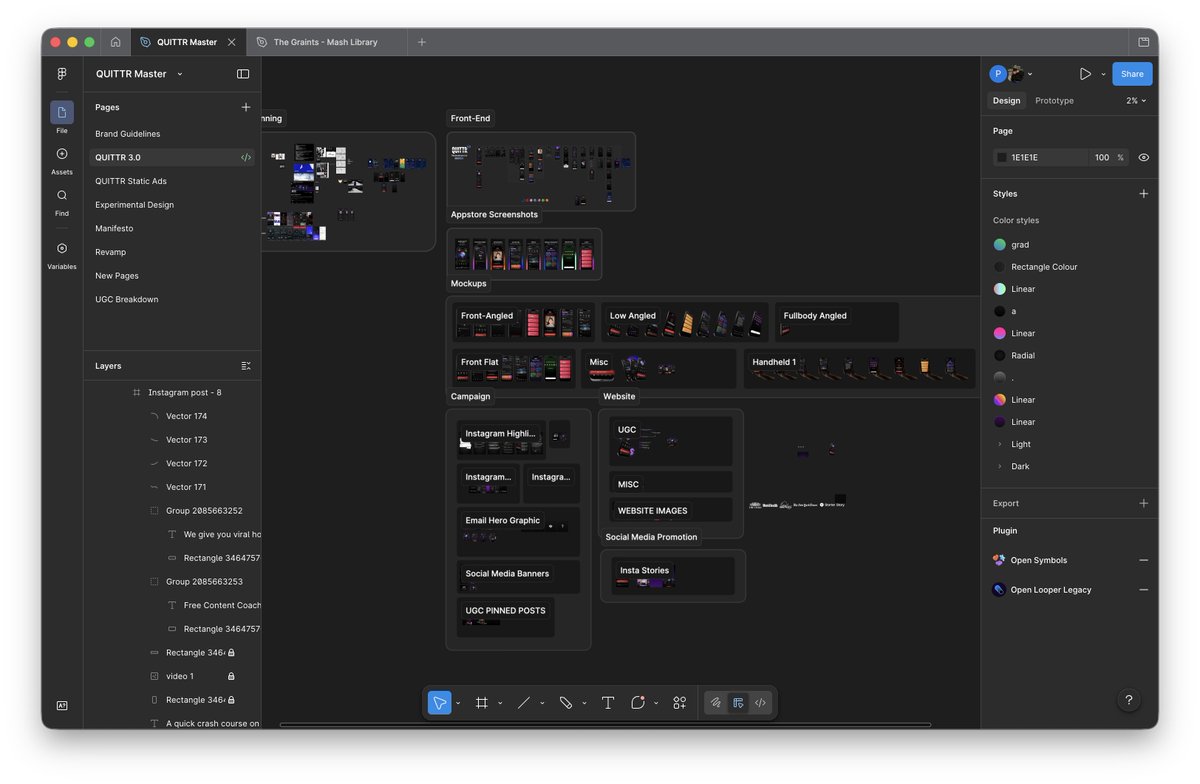Screen dimensions: 1200x784
Task: Select the Comment tool
Action: point(638,703)
